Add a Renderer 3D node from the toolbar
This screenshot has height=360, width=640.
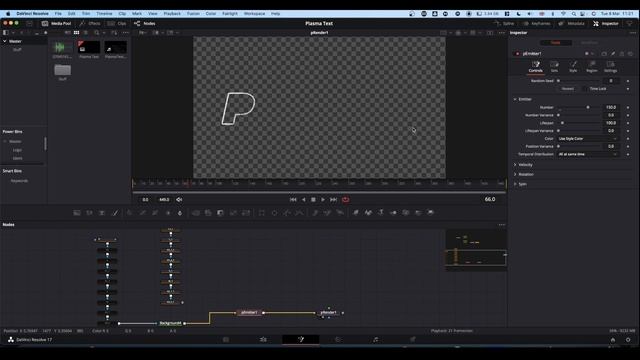point(431,213)
